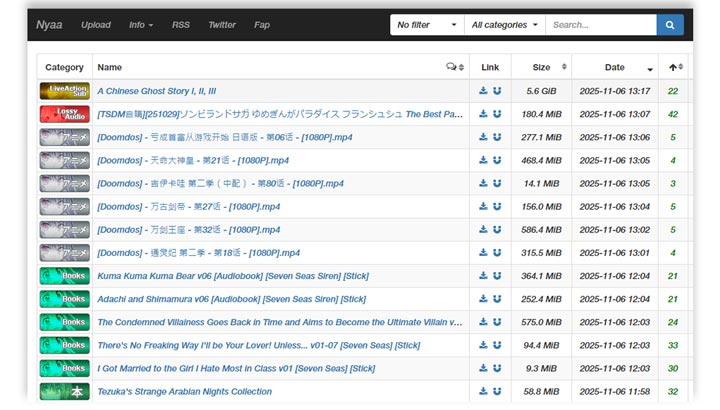Sort table by Date column
Screen dimensions: 720x410
point(615,67)
